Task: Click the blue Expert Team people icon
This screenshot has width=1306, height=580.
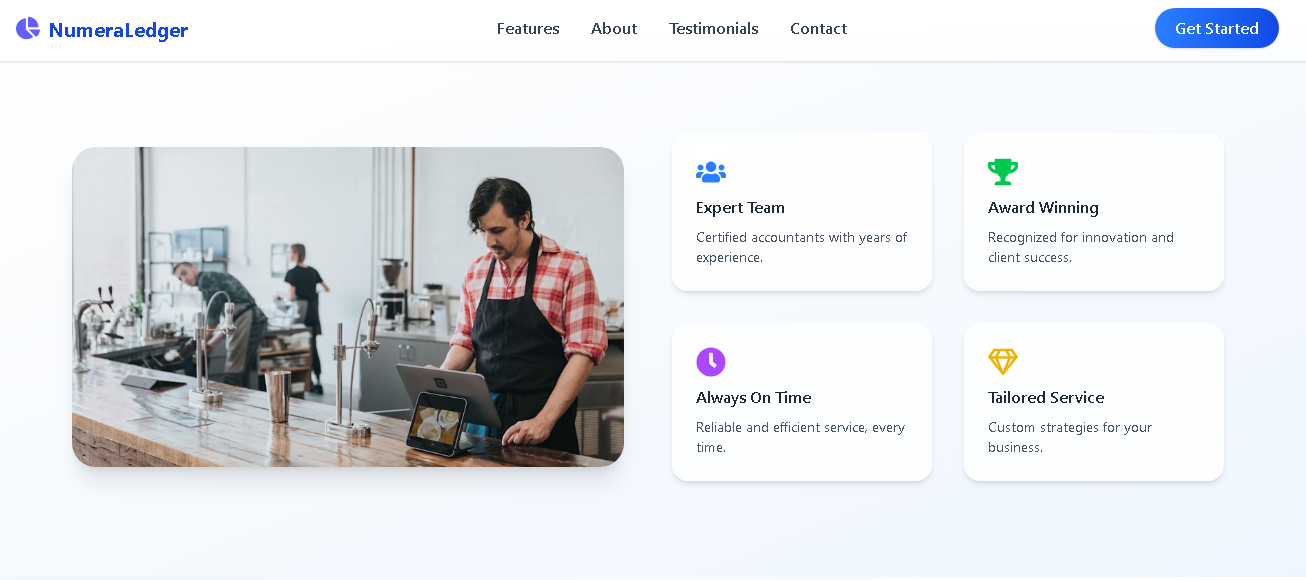Action: click(x=711, y=172)
